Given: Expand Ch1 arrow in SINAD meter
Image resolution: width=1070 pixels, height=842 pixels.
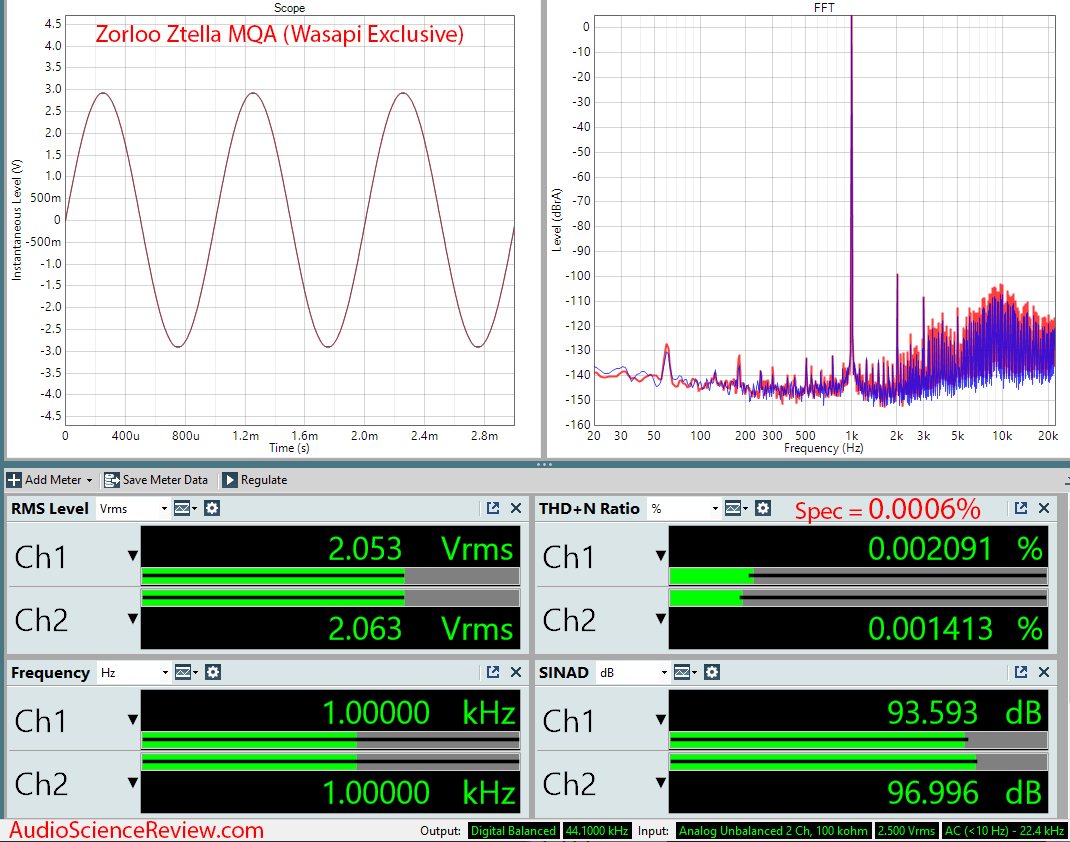Looking at the screenshot, I should (x=661, y=720).
